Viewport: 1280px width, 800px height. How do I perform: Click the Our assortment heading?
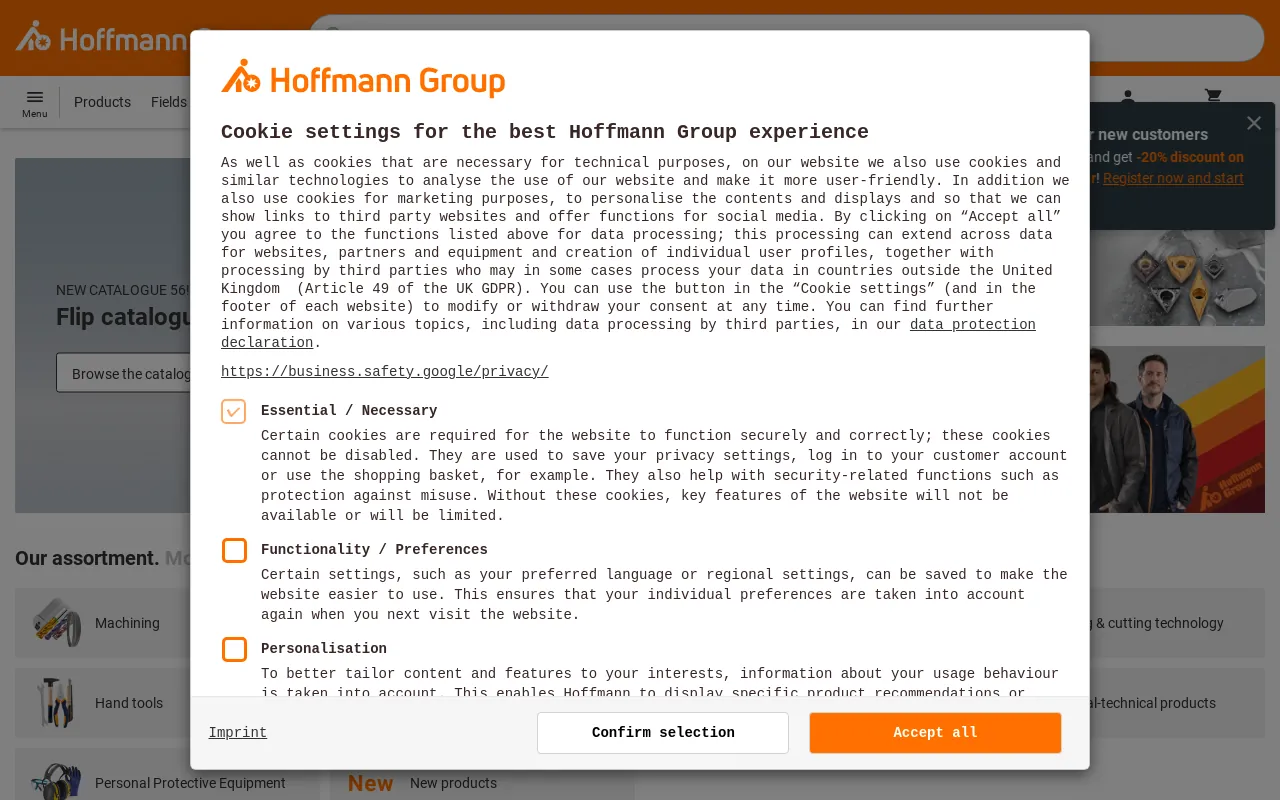(87, 558)
